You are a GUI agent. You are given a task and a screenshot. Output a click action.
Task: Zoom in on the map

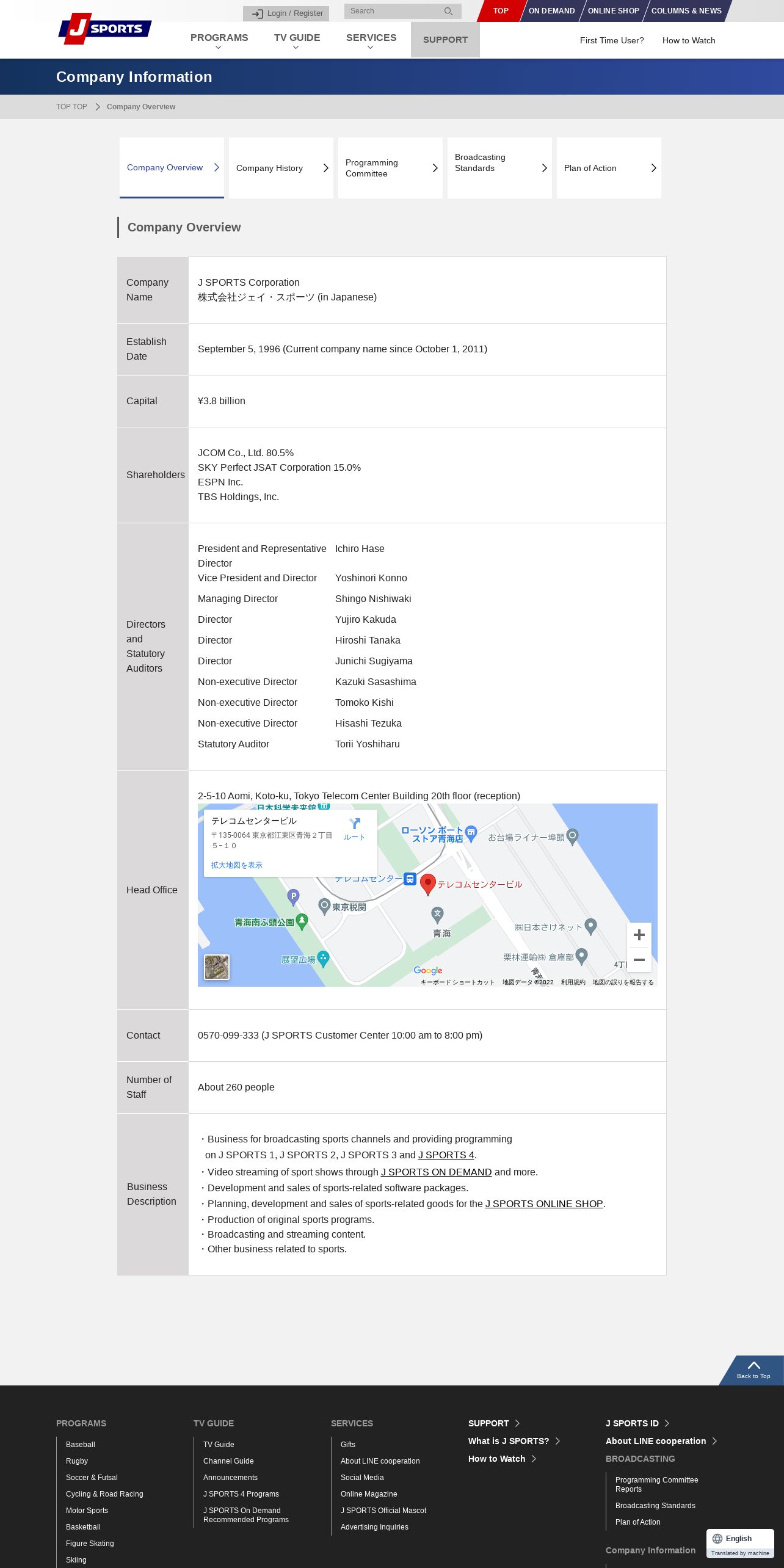[639, 935]
